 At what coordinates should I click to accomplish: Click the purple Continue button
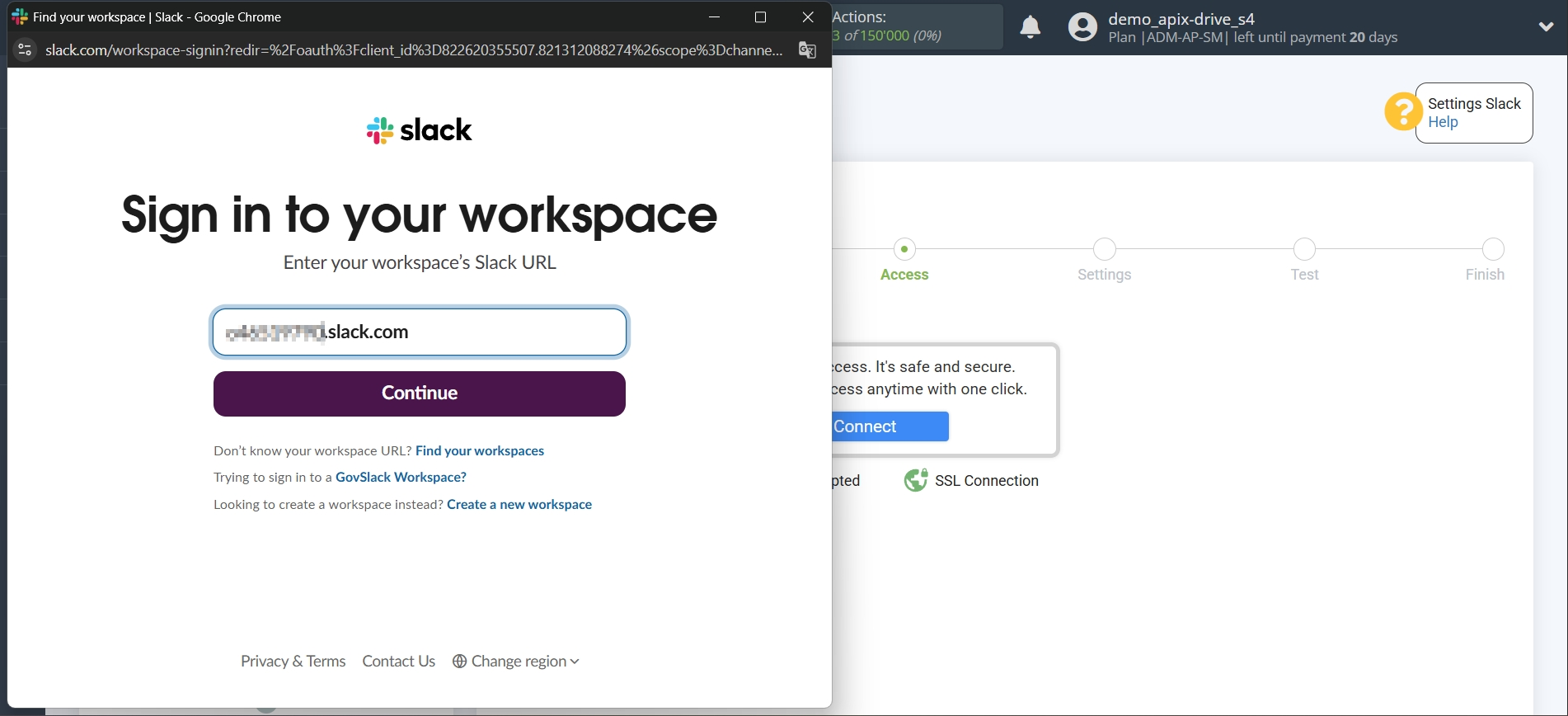tap(420, 393)
